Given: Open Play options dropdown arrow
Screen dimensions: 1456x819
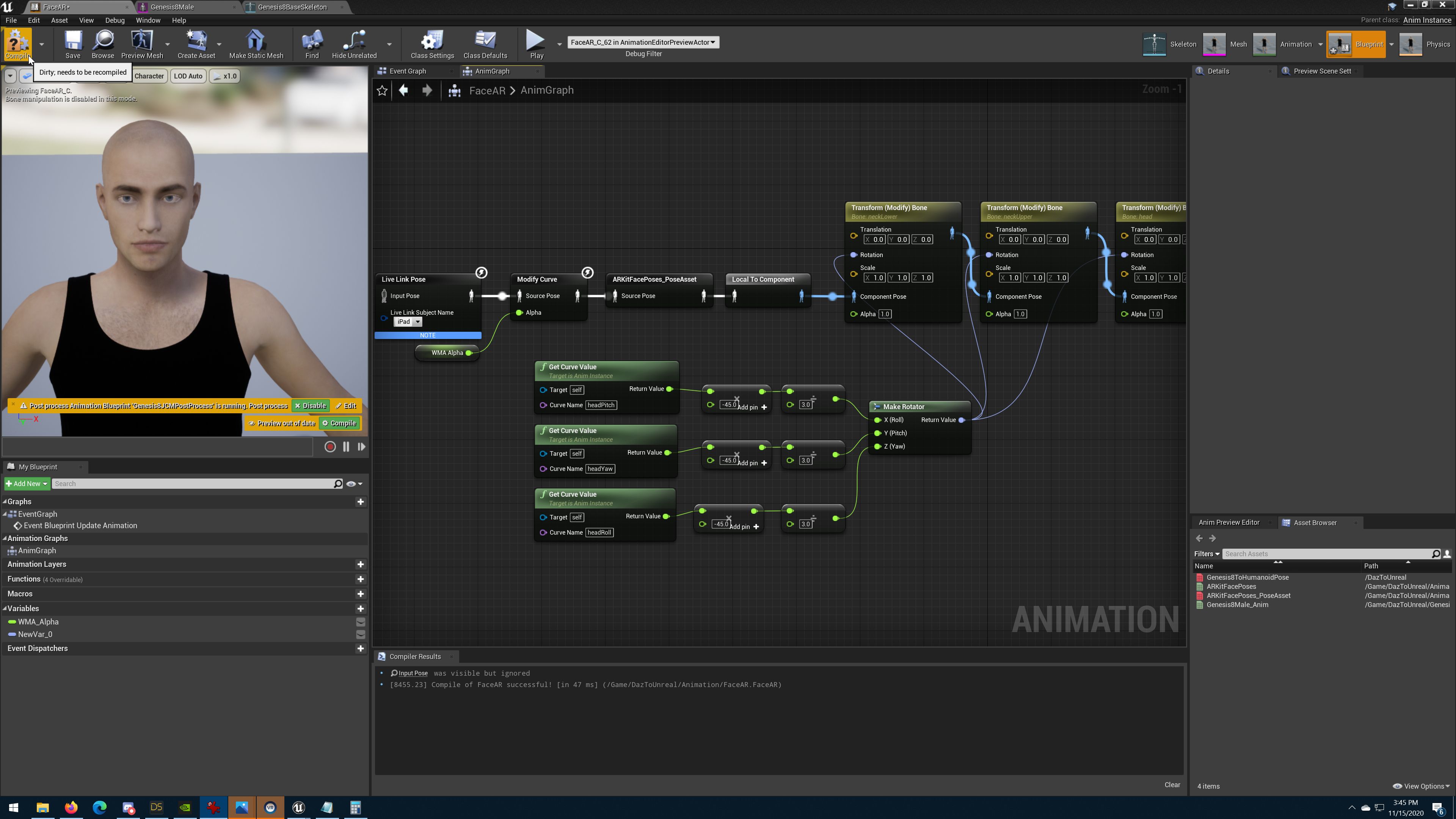Looking at the screenshot, I should 559,44.
